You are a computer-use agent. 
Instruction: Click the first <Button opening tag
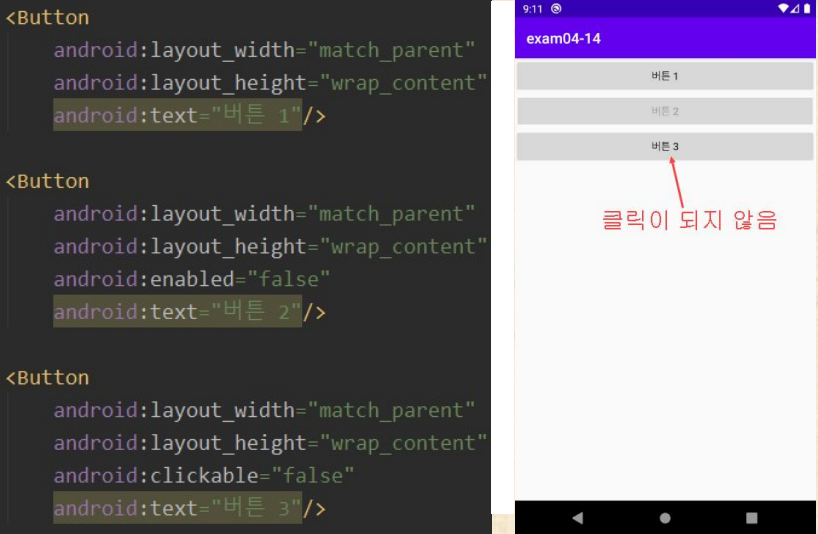(47, 18)
